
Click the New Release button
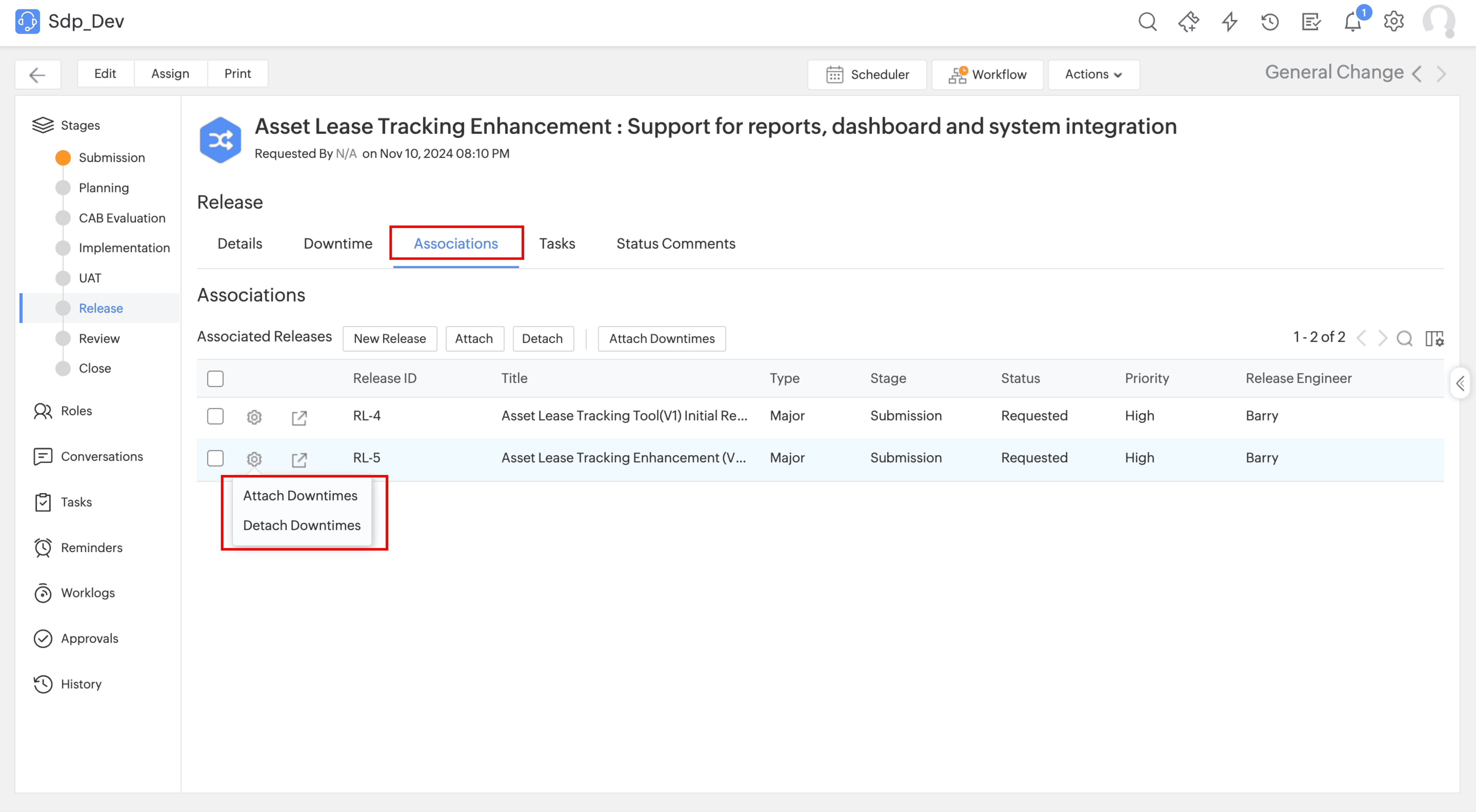tap(390, 338)
